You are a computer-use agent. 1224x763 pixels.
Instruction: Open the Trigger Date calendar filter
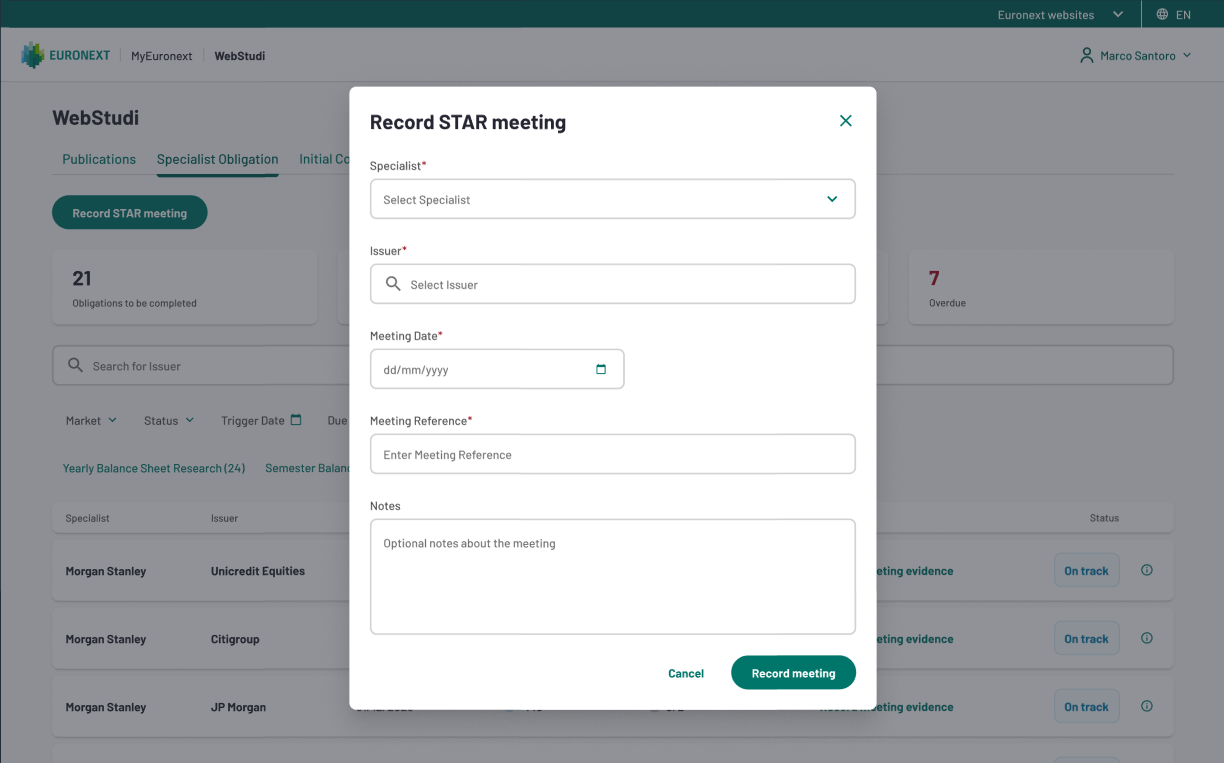click(x=261, y=421)
